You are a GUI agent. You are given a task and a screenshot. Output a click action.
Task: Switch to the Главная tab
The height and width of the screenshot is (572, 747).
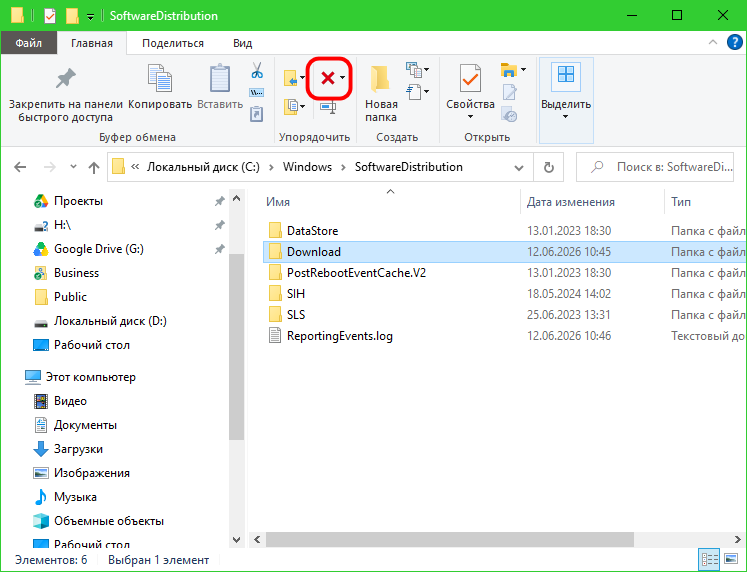pyautogui.click(x=92, y=43)
